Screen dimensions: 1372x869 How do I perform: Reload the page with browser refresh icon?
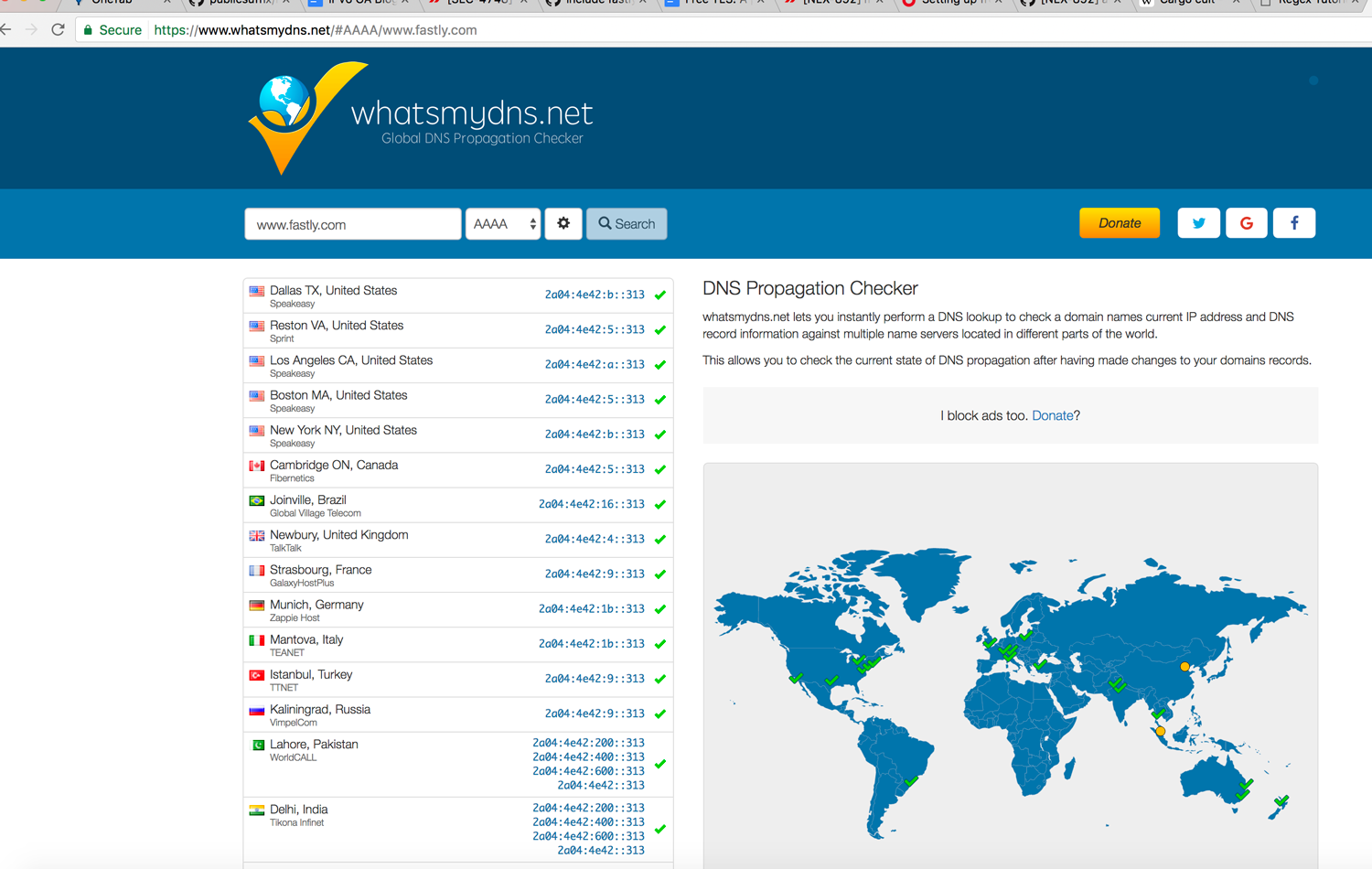pos(58,29)
